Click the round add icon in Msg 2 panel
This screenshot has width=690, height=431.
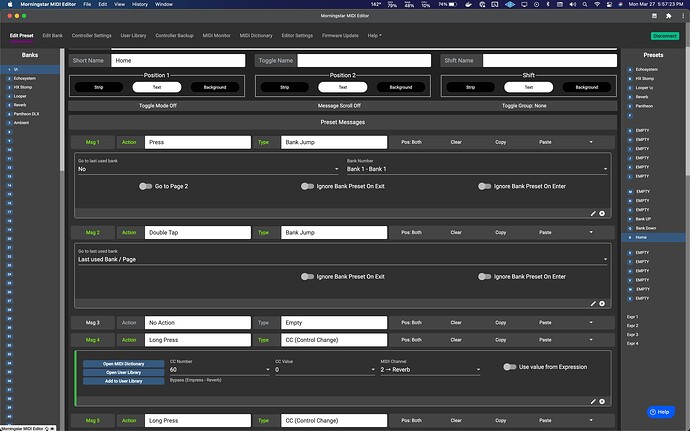click(x=602, y=304)
